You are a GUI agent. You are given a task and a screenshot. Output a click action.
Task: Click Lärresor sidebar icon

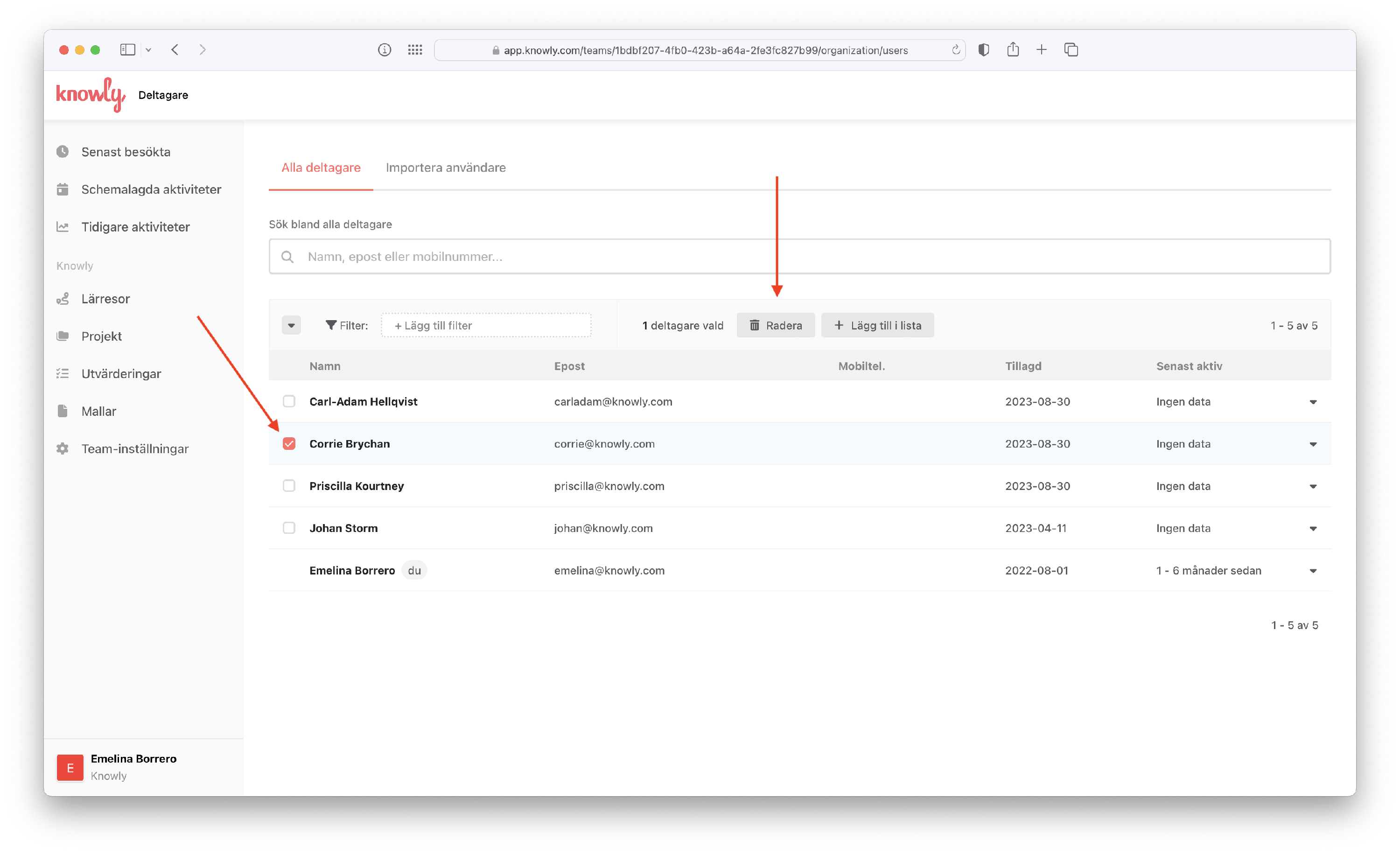63,299
